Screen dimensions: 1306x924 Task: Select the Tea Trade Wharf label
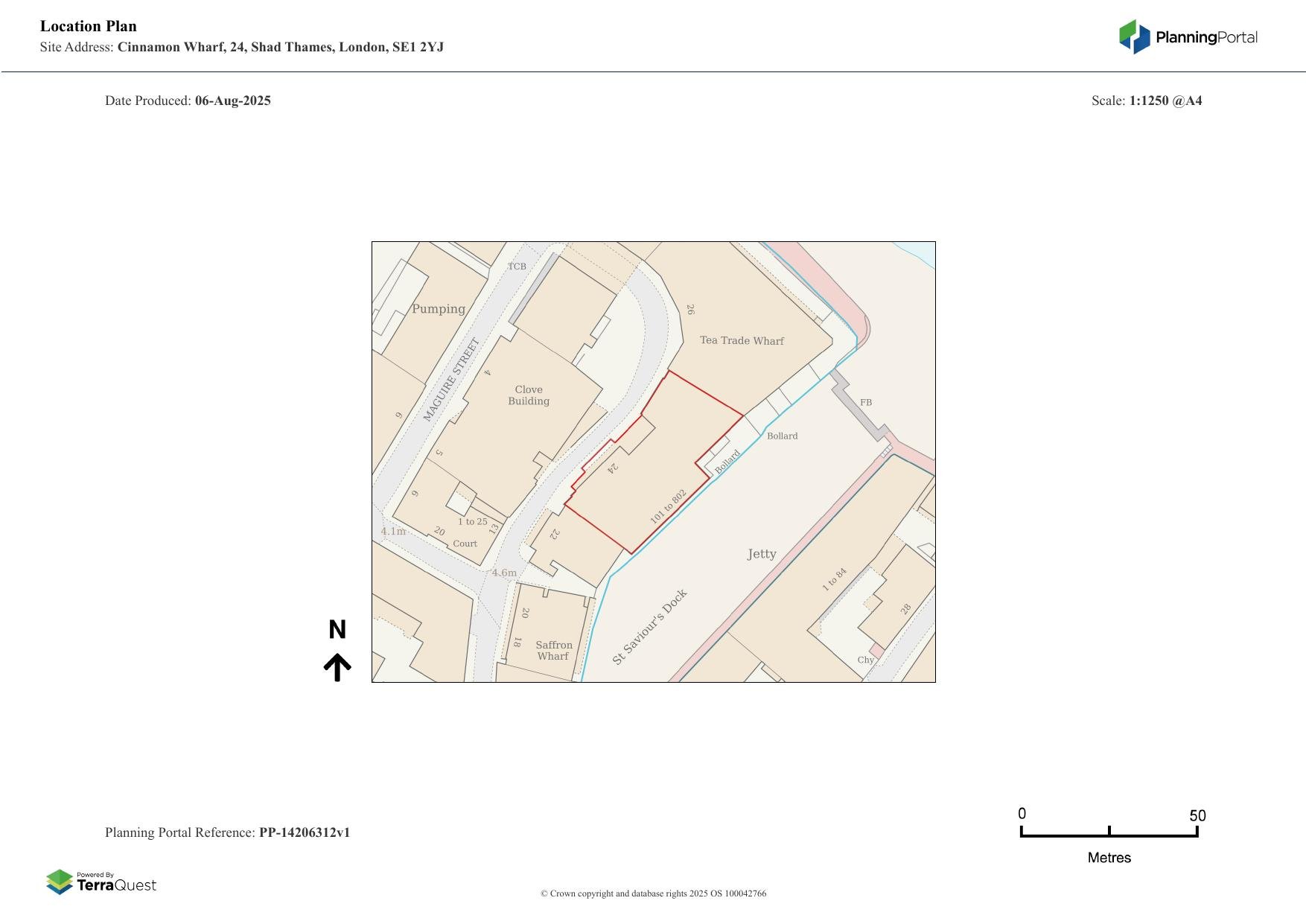coord(742,340)
